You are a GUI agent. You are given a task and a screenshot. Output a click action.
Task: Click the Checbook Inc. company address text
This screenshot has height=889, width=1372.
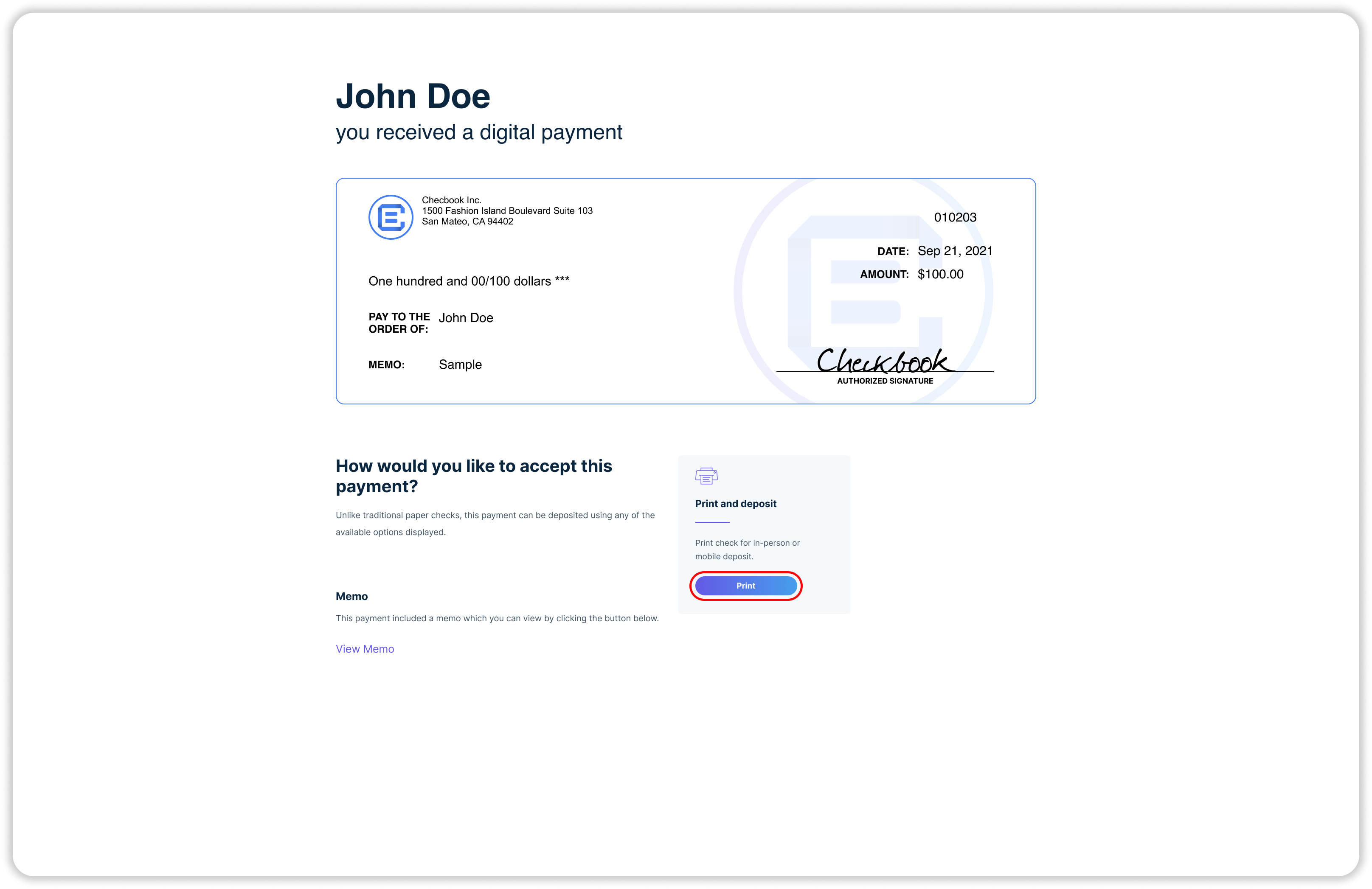point(507,211)
